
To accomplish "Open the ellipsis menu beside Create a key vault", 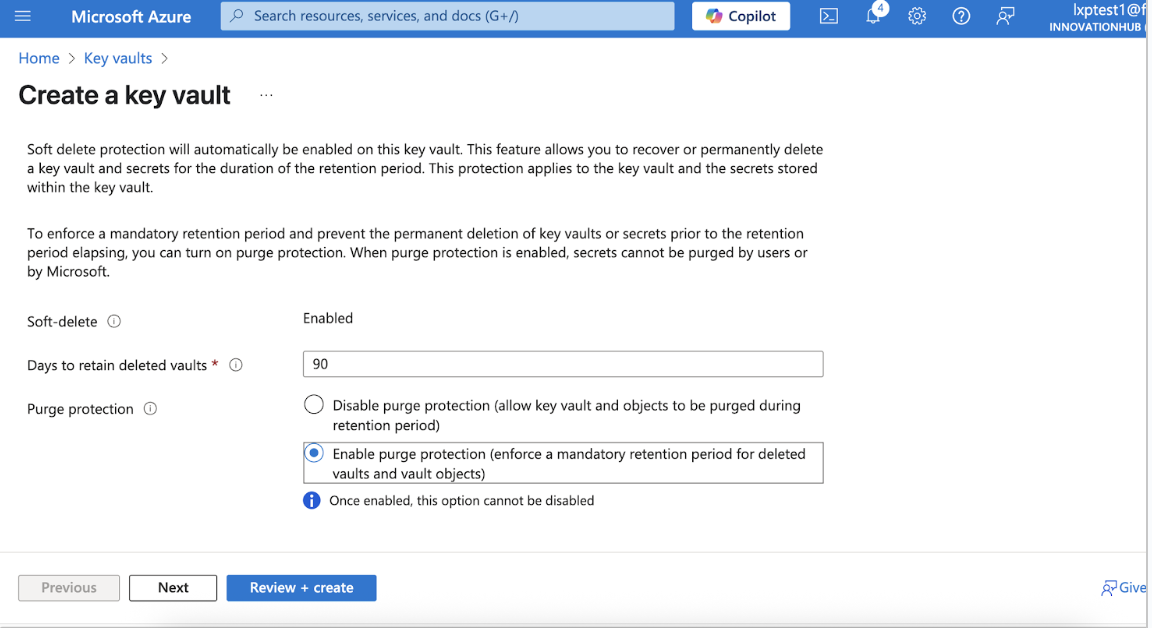I will [x=266, y=95].
